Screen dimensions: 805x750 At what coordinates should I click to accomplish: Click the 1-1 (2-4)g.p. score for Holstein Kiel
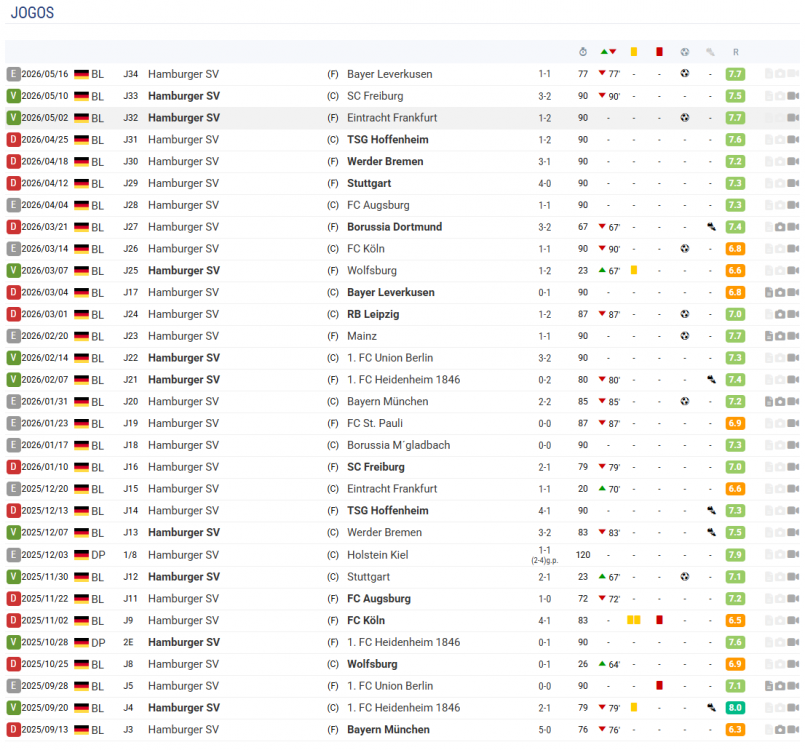(545, 555)
